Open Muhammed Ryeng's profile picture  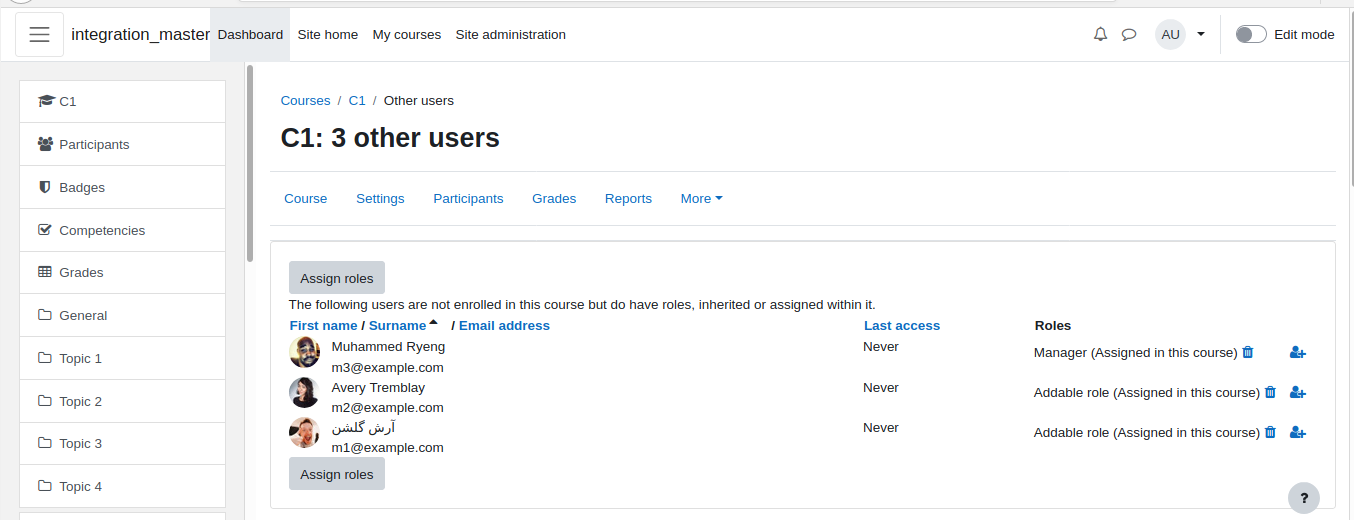point(304,352)
